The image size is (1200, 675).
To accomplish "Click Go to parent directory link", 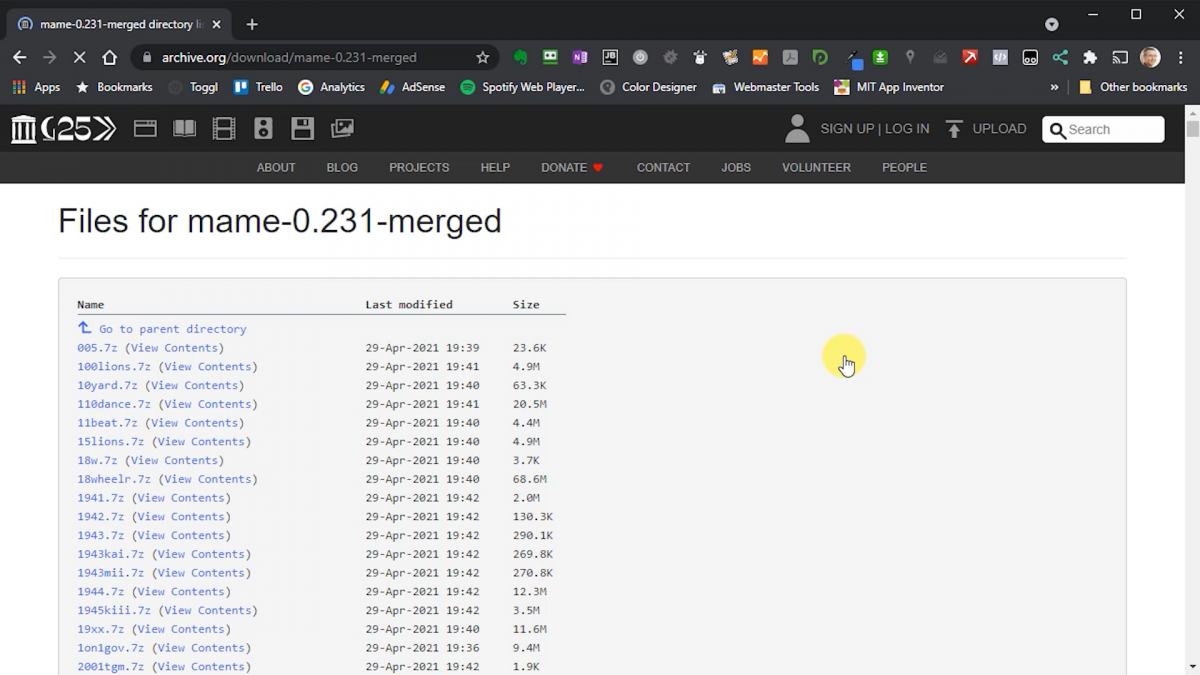I will click(172, 329).
